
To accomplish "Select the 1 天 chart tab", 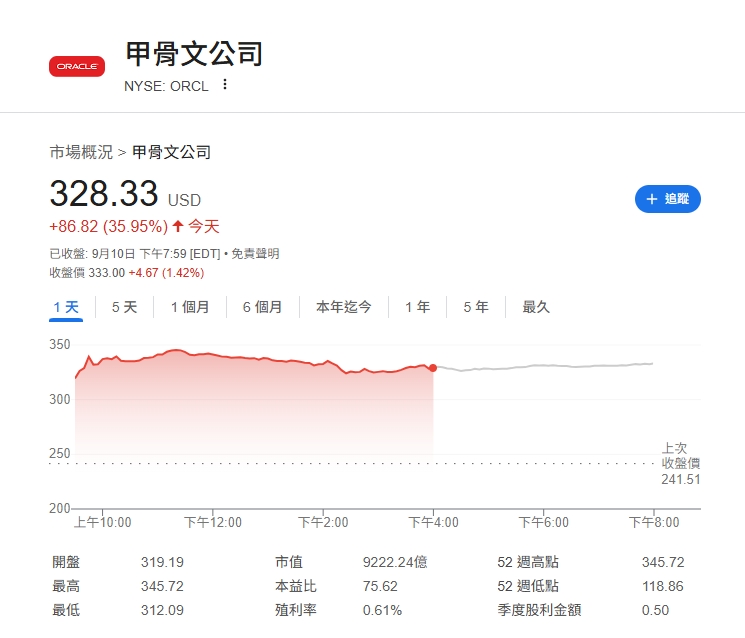I will 66,307.
